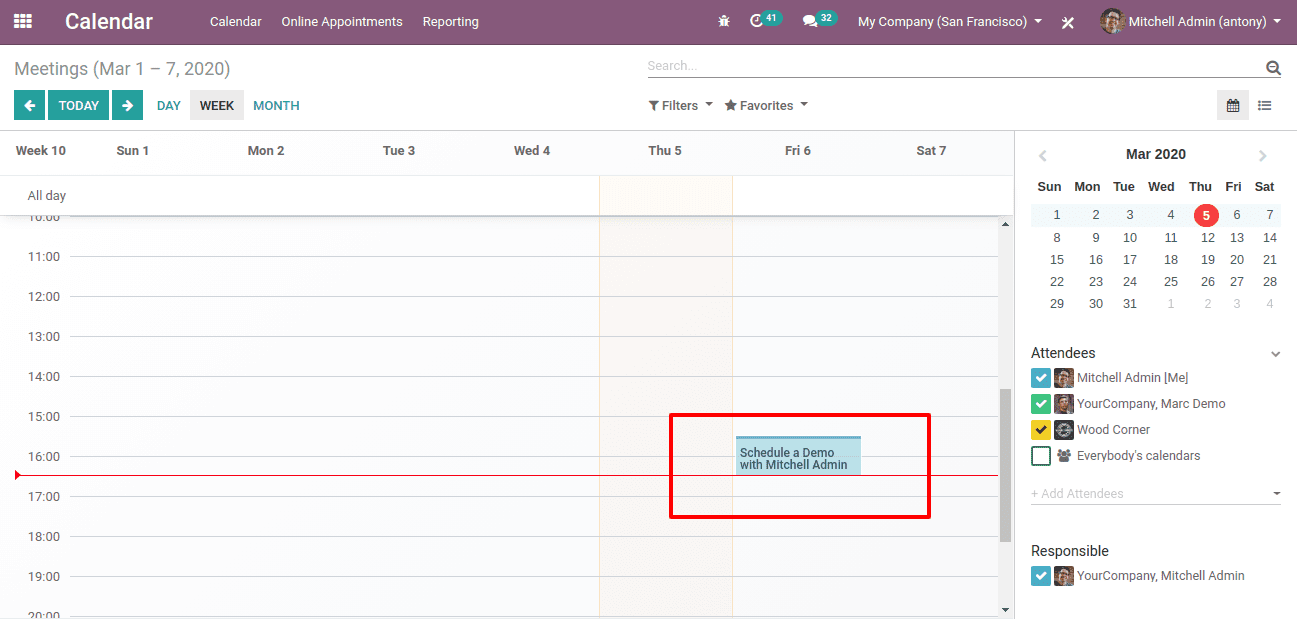Select March 11 in mini calendar
This screenshot has width=1297, height=619.
1171,238
